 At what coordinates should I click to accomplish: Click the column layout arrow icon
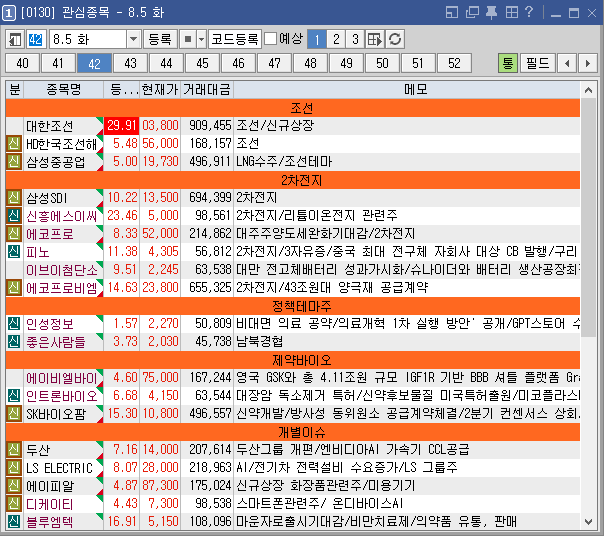(x=375, y=39)
